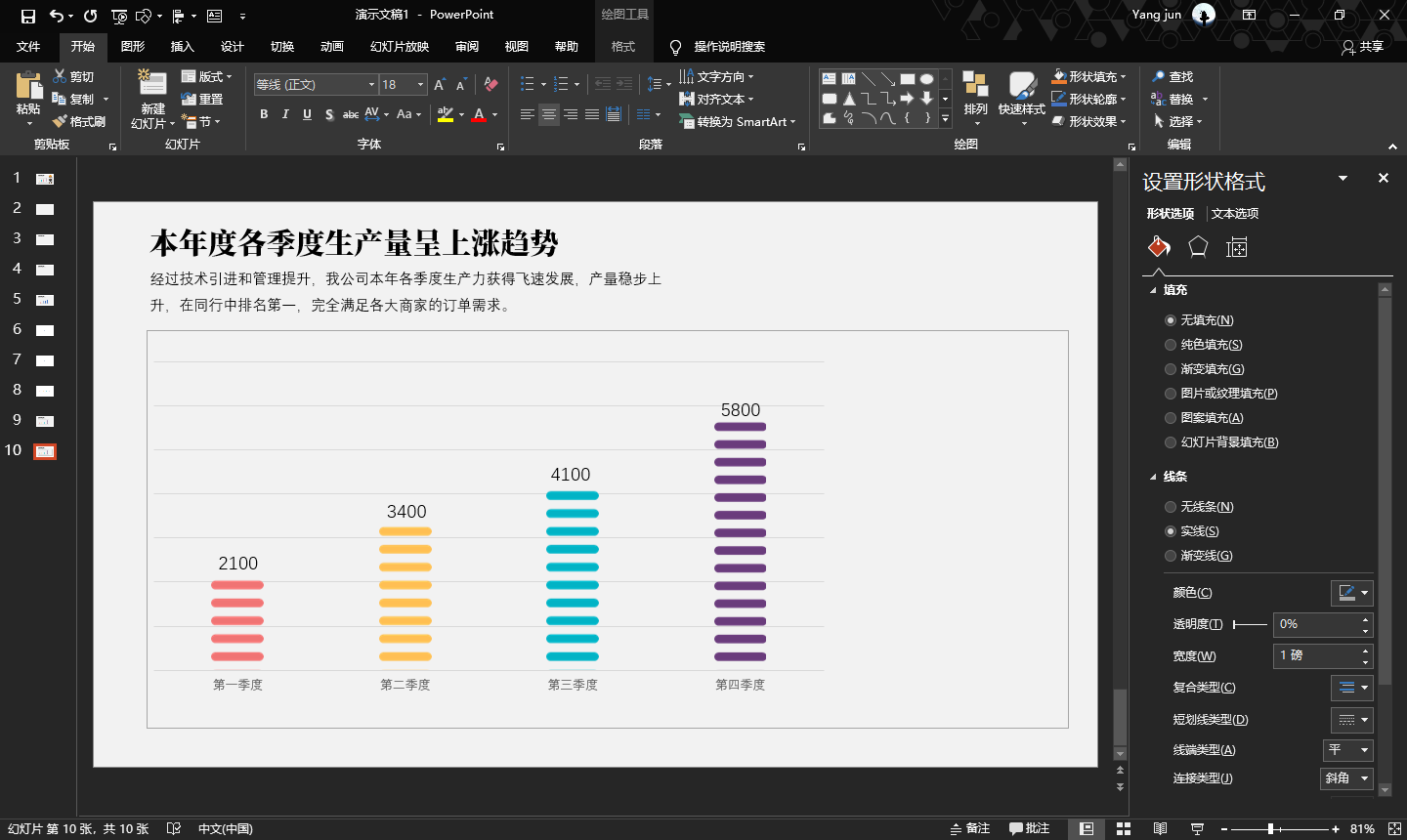1407x840 pixels.
Task: Apply Italic formatting
Action: tap(285, 114)
